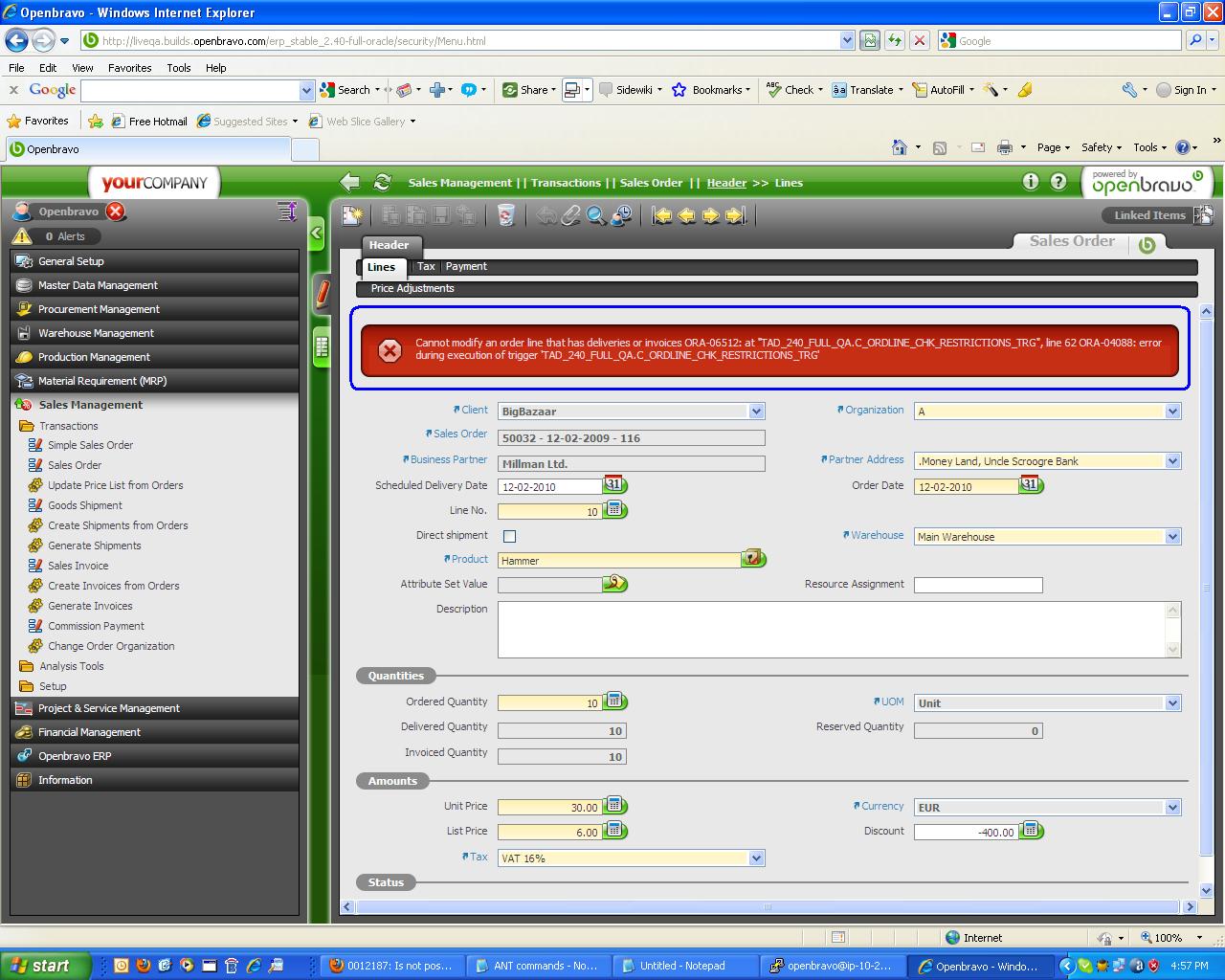The image size is (1225, 980).
Task: Click the refresh icon in green header
Action: (383, 183)
